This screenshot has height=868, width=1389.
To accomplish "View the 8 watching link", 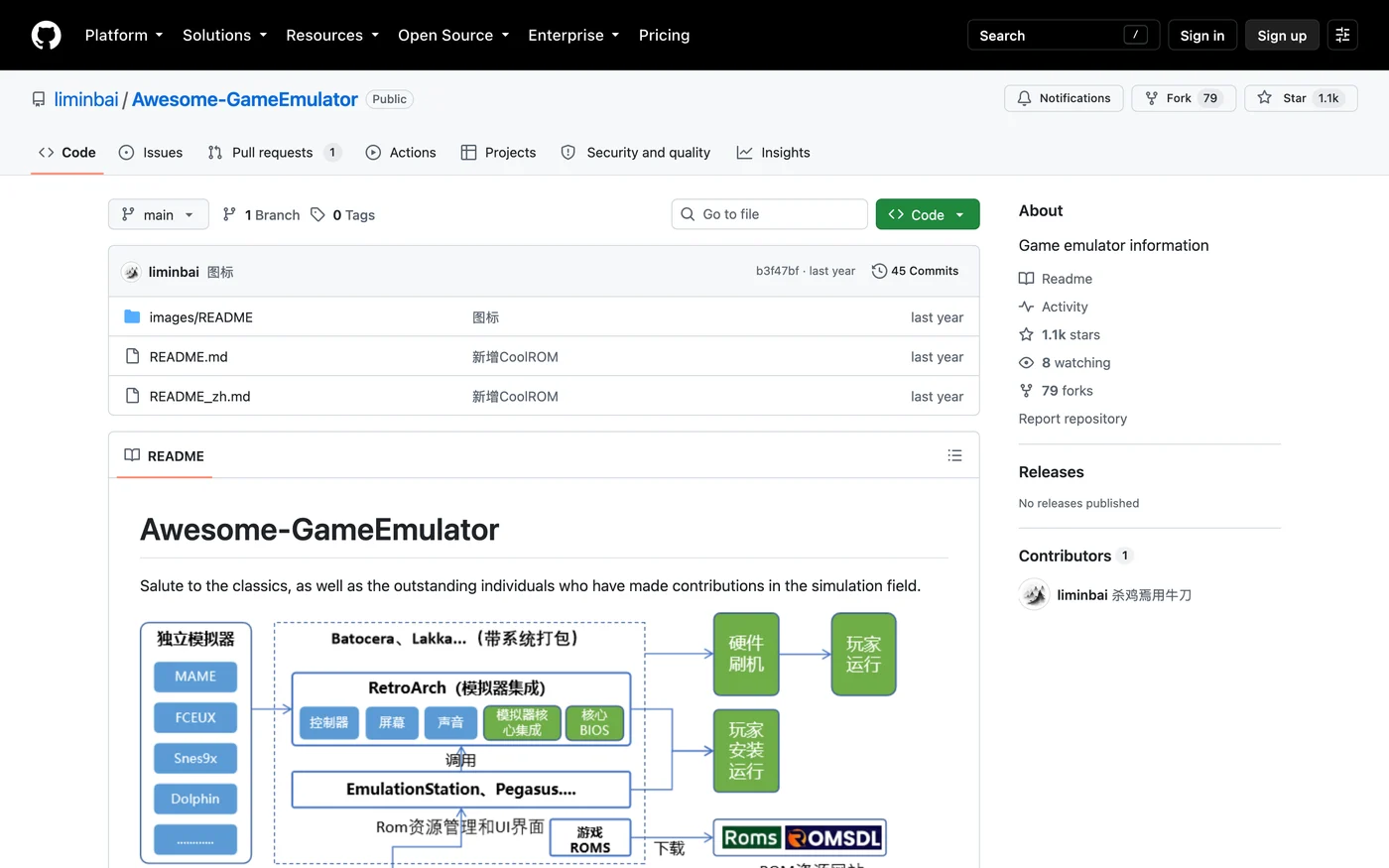I will 1065,363.
